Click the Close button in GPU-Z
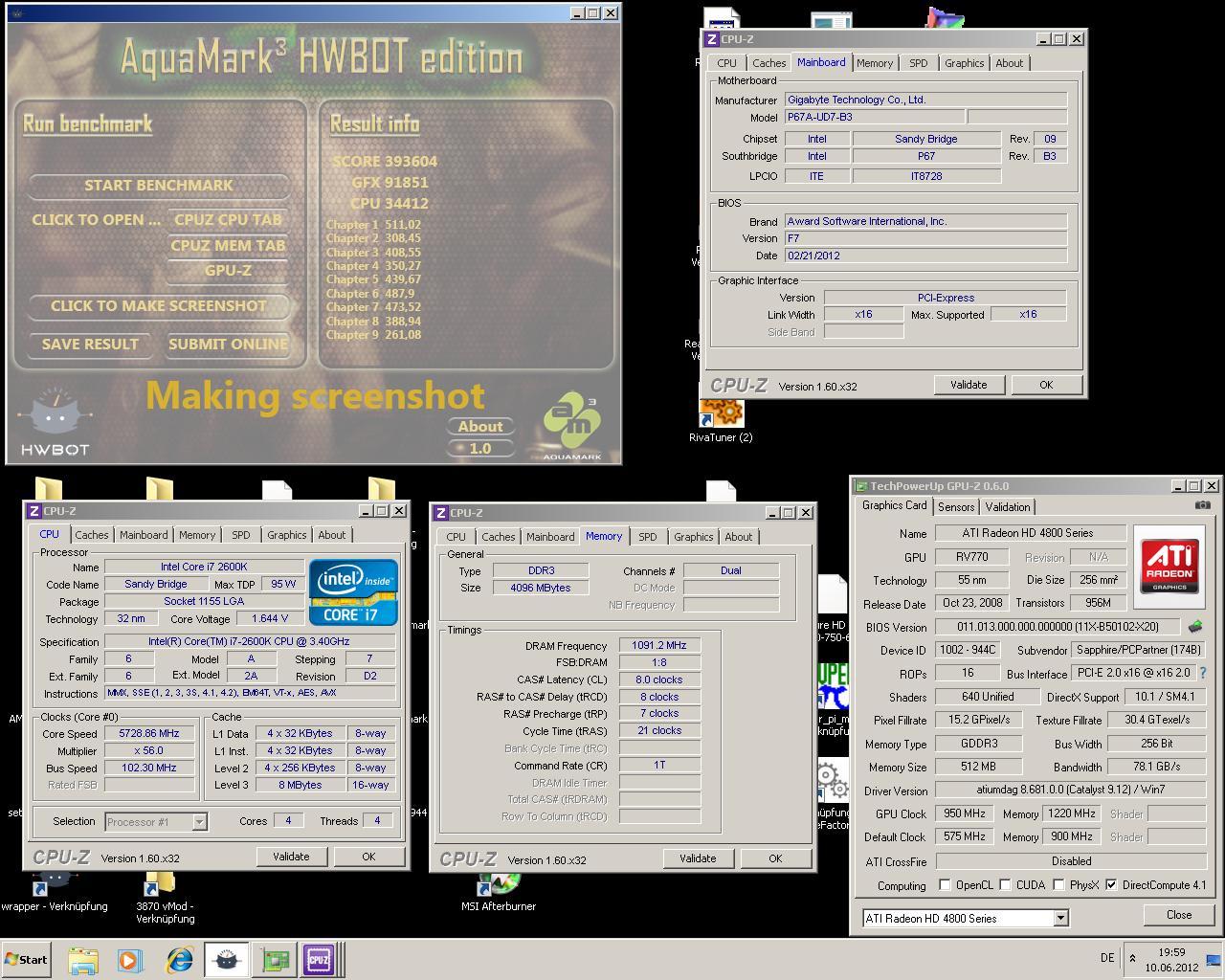Image resolution: width=1225 pixels, height=980 pixels. 1179,915
